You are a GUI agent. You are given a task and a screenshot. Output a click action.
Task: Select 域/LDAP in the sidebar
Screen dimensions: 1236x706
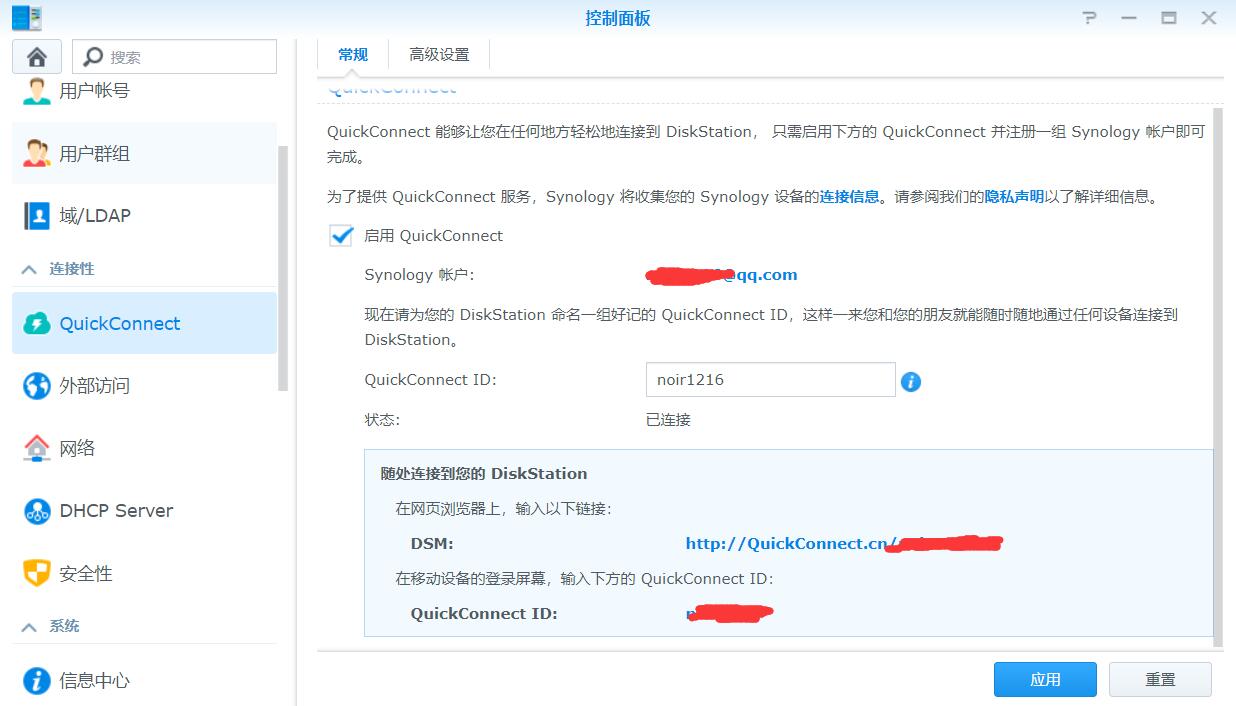144,215
